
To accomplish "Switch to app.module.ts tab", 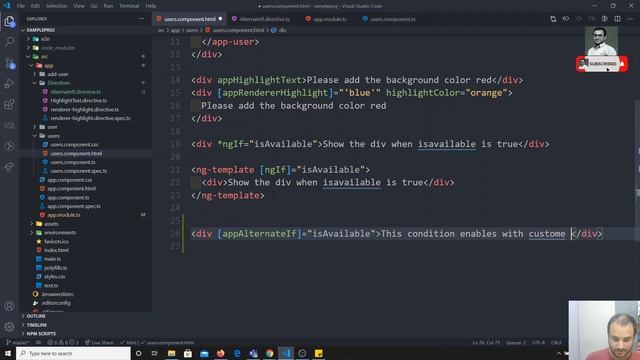I will click(326, 19).
